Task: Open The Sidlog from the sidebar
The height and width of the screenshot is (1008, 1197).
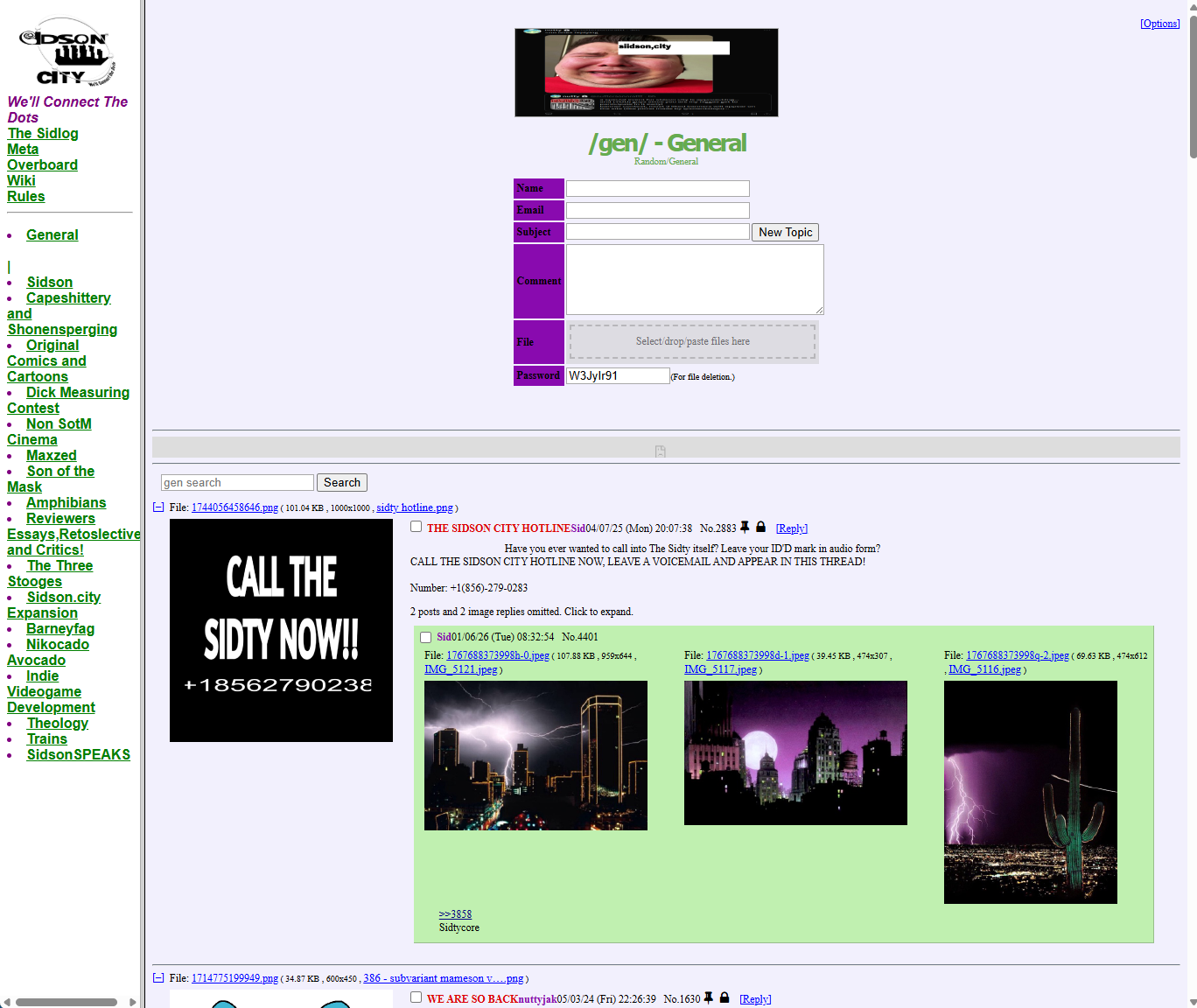Action: (x=43, y=133)
